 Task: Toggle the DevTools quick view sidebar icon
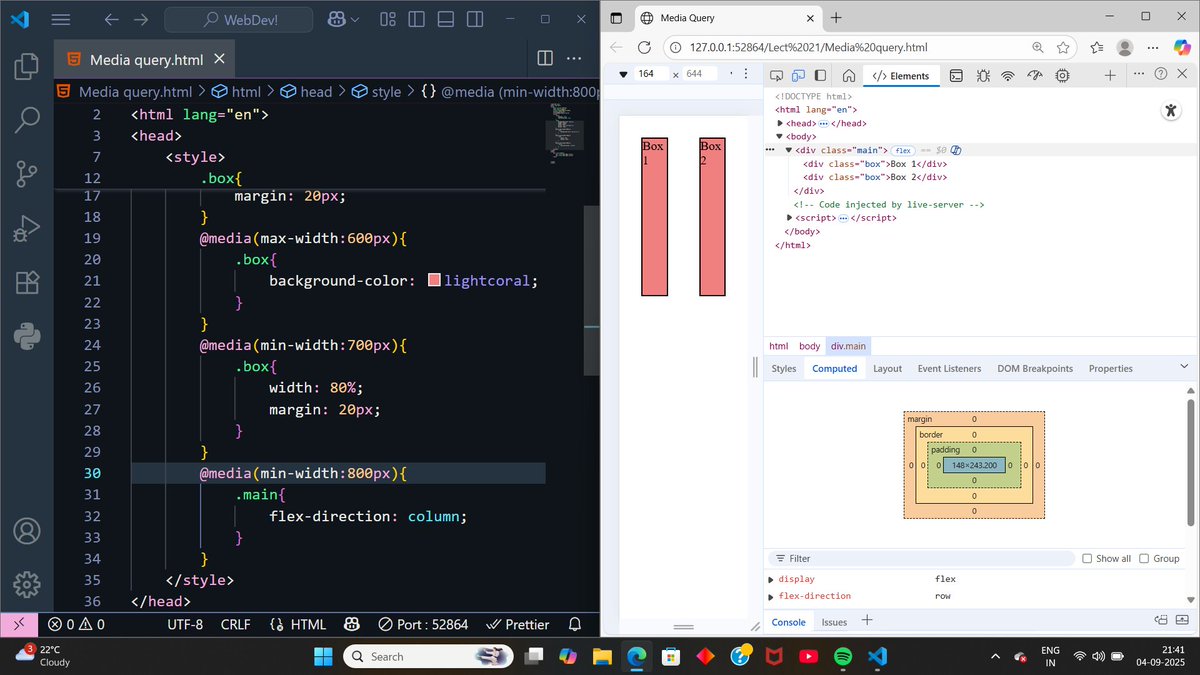click(x=821, y=75)
